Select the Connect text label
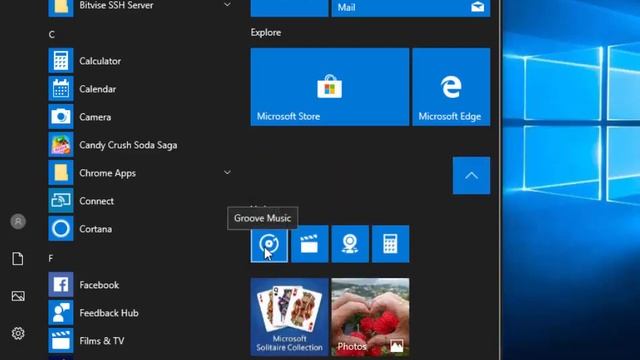 [96, 201]
